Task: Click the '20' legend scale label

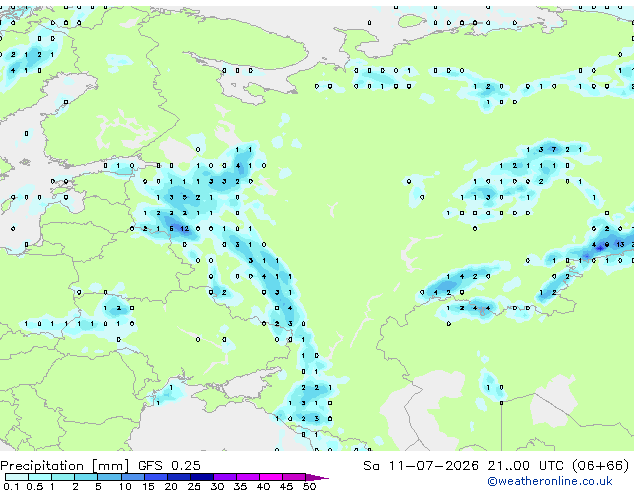Action: click(x=171, y=486)
